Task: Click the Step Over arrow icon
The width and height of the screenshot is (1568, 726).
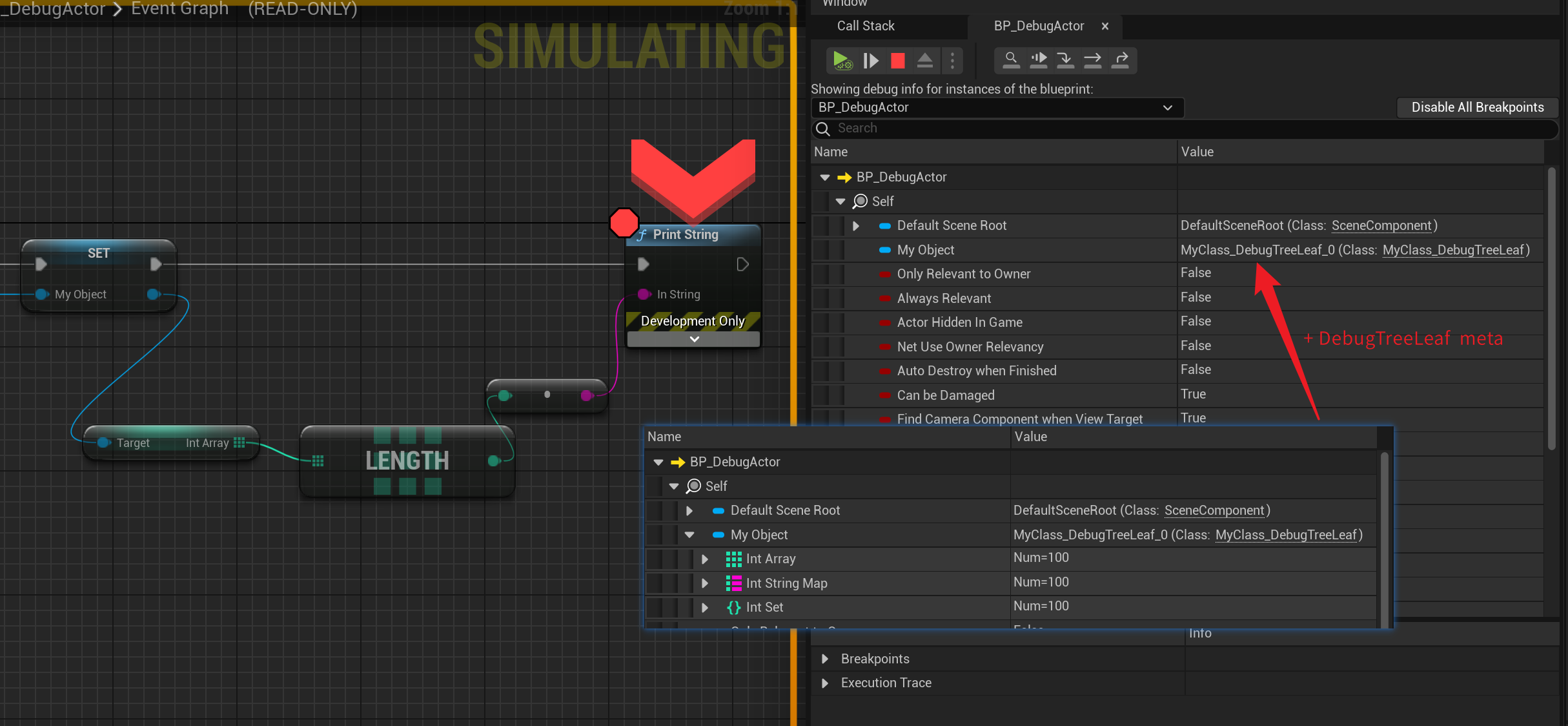Action: pyautogui.click(x=1092, y=60)
